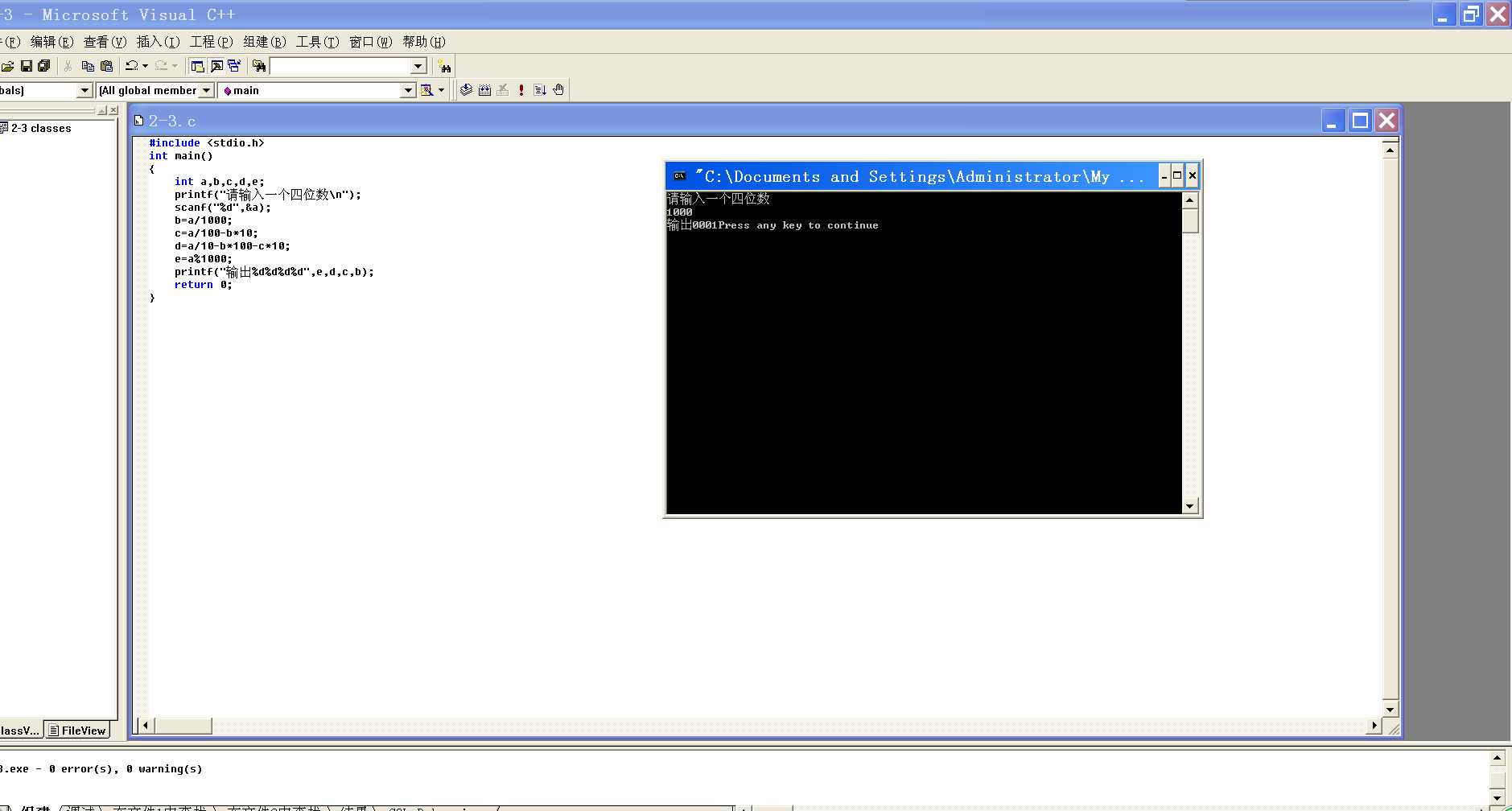
Task: Click the editor vertical scrollbar up arrow
Action: click(x=1390, y=150)
